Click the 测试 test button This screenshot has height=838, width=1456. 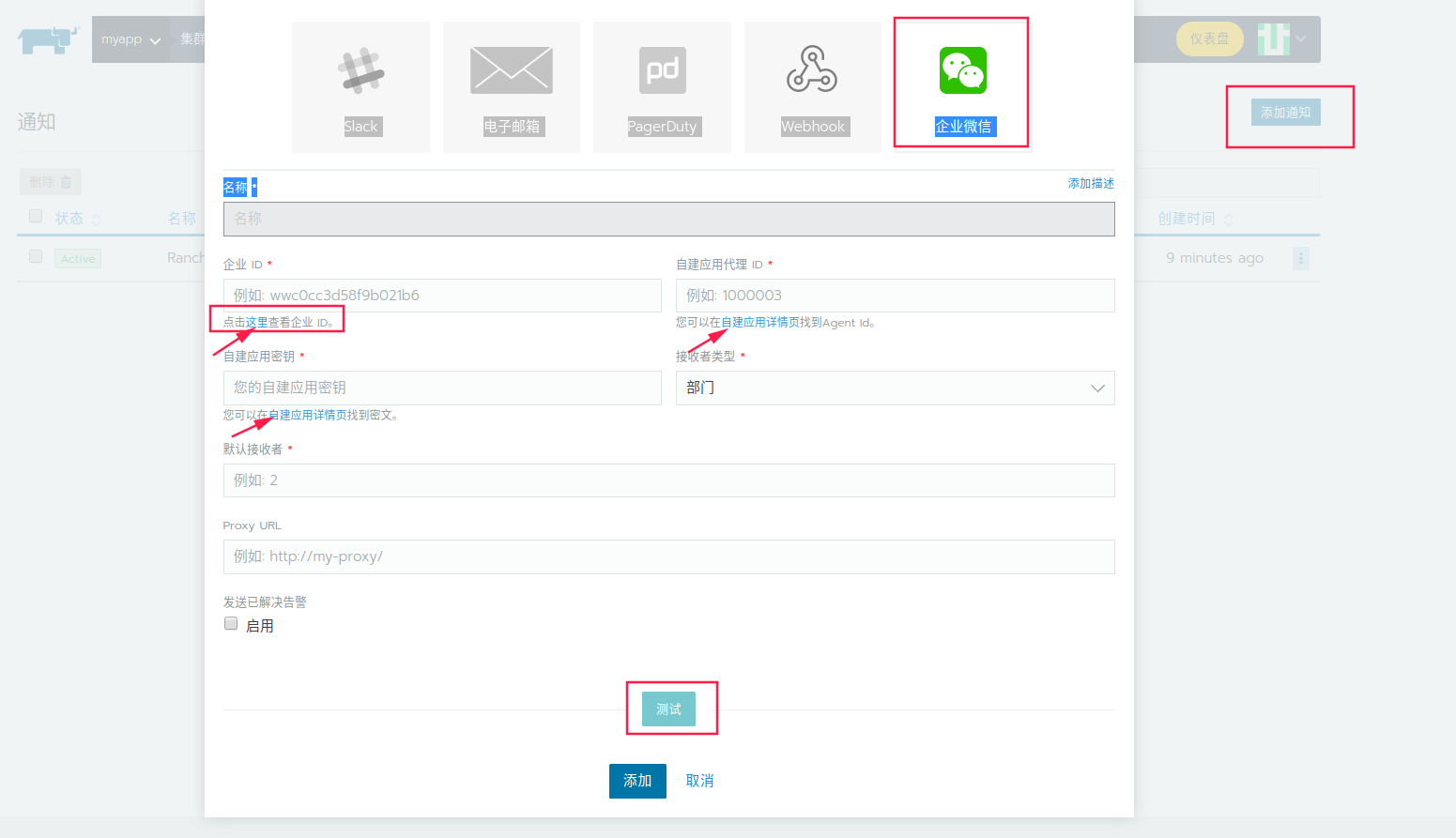tap(668, 709)
